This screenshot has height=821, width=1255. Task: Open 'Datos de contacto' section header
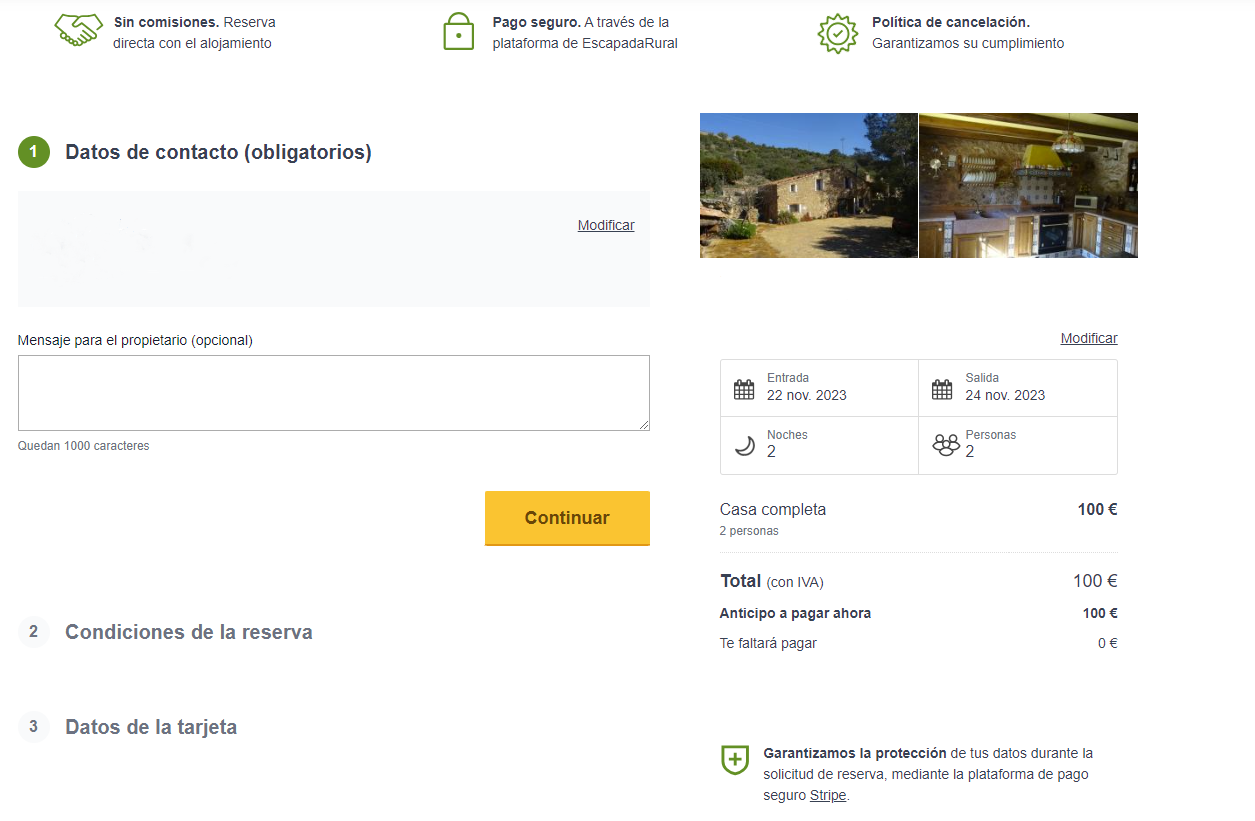click(218, 152)
